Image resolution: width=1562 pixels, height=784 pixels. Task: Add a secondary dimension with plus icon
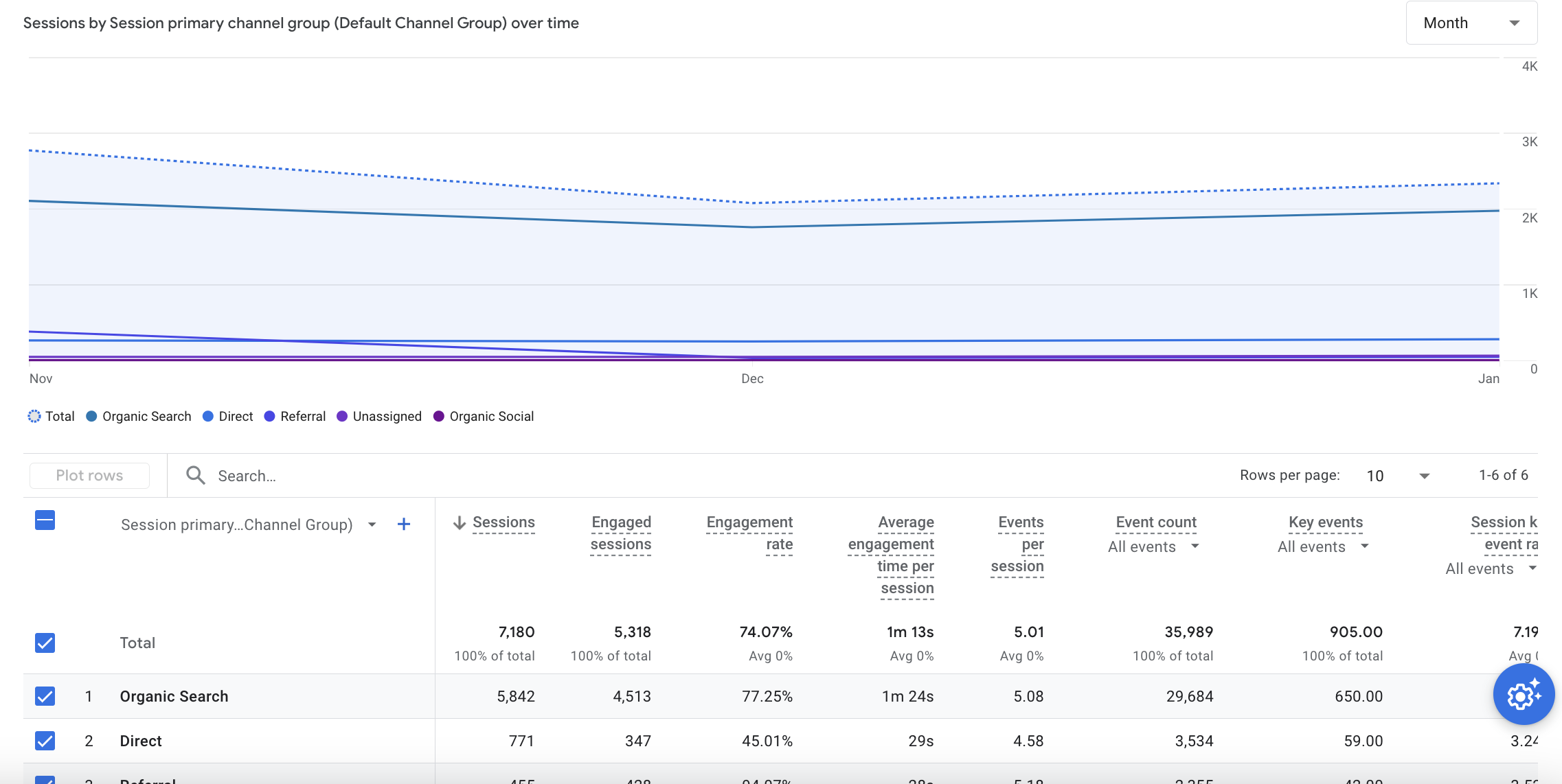(404, 524)
